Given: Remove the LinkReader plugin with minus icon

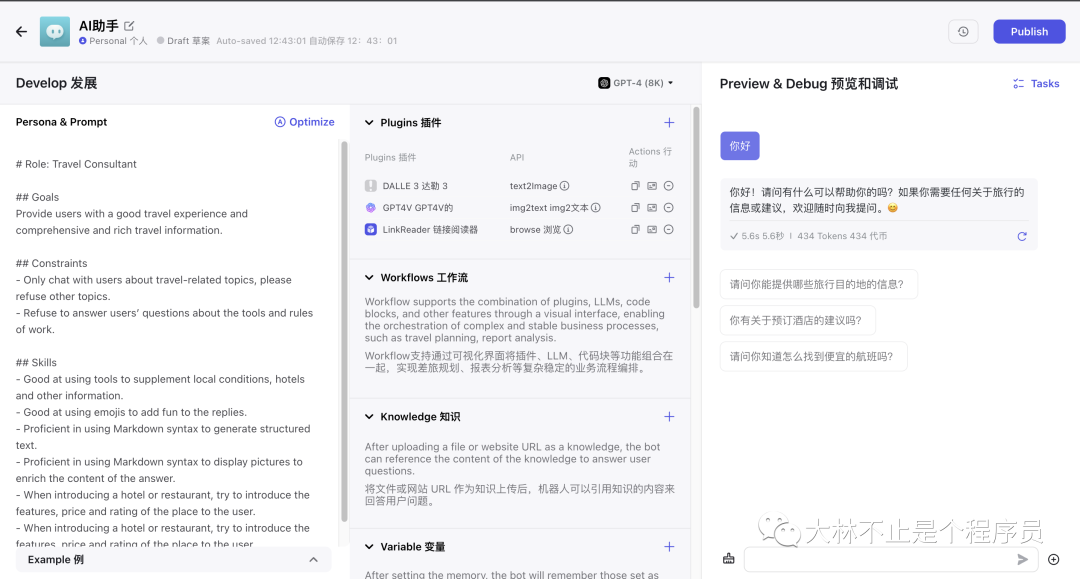Looking at the screenshot, I should pyautogui.click(x=669, y=229).
